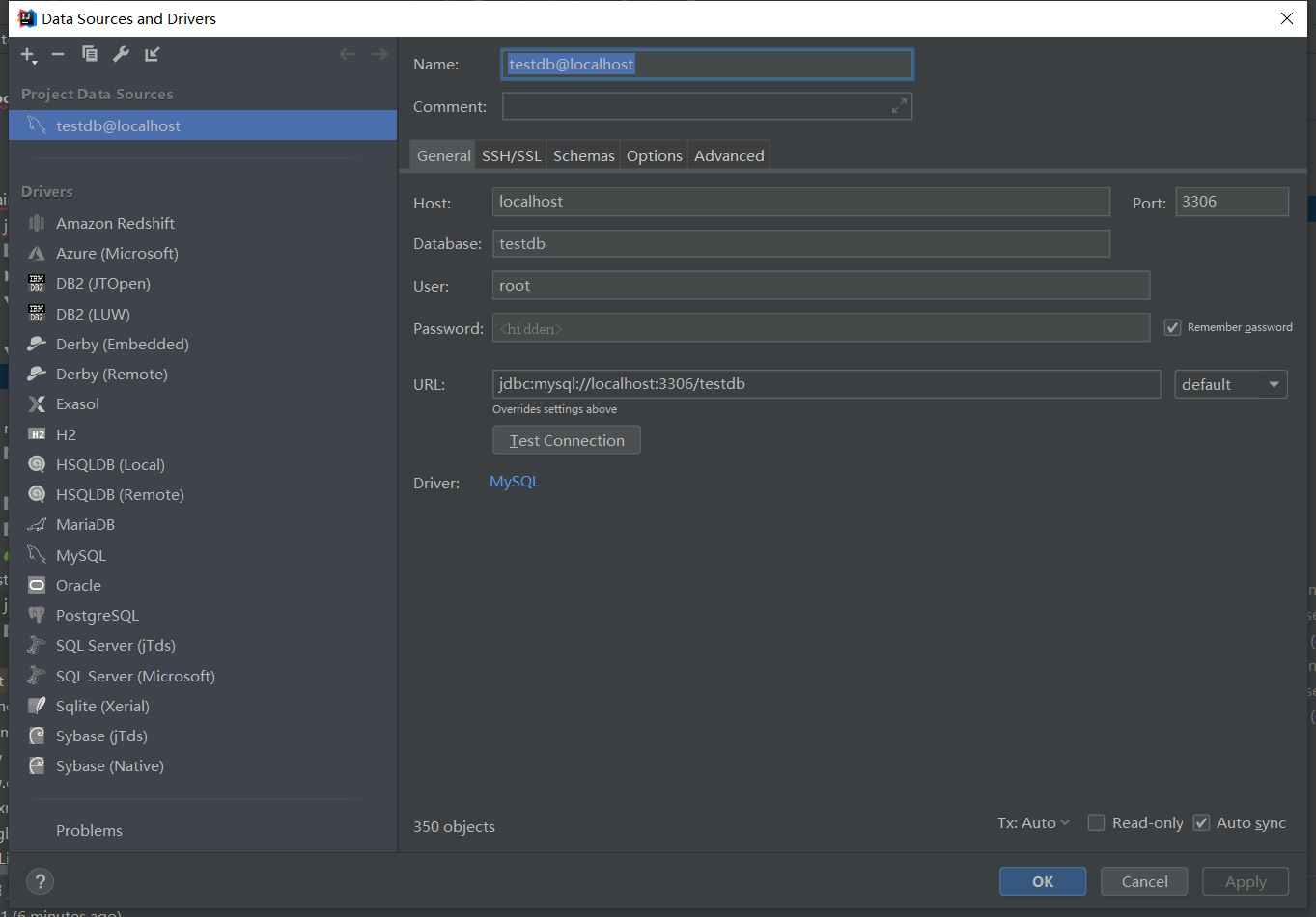
Task: Click the Apply button
Action: 1246,881
